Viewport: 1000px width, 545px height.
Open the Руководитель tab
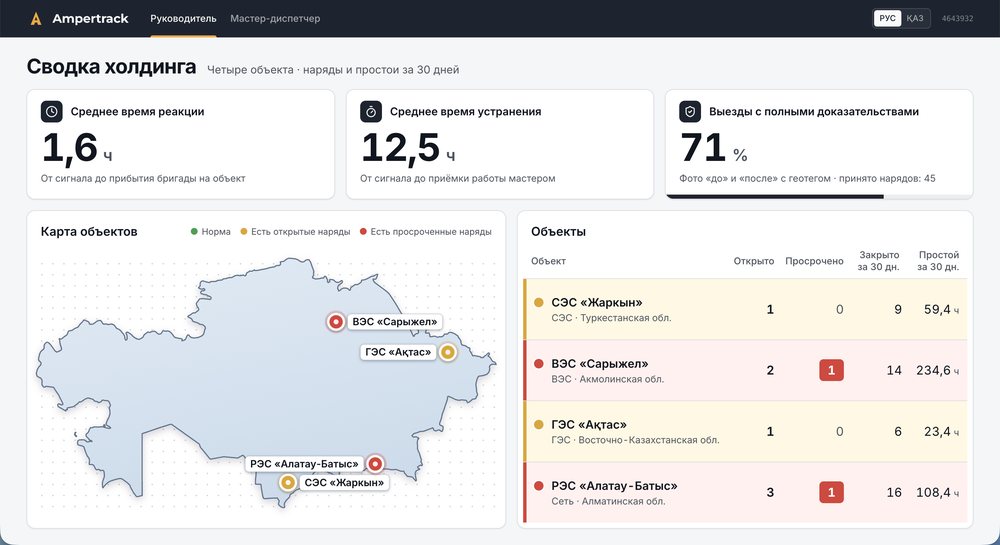coord(183,19)
